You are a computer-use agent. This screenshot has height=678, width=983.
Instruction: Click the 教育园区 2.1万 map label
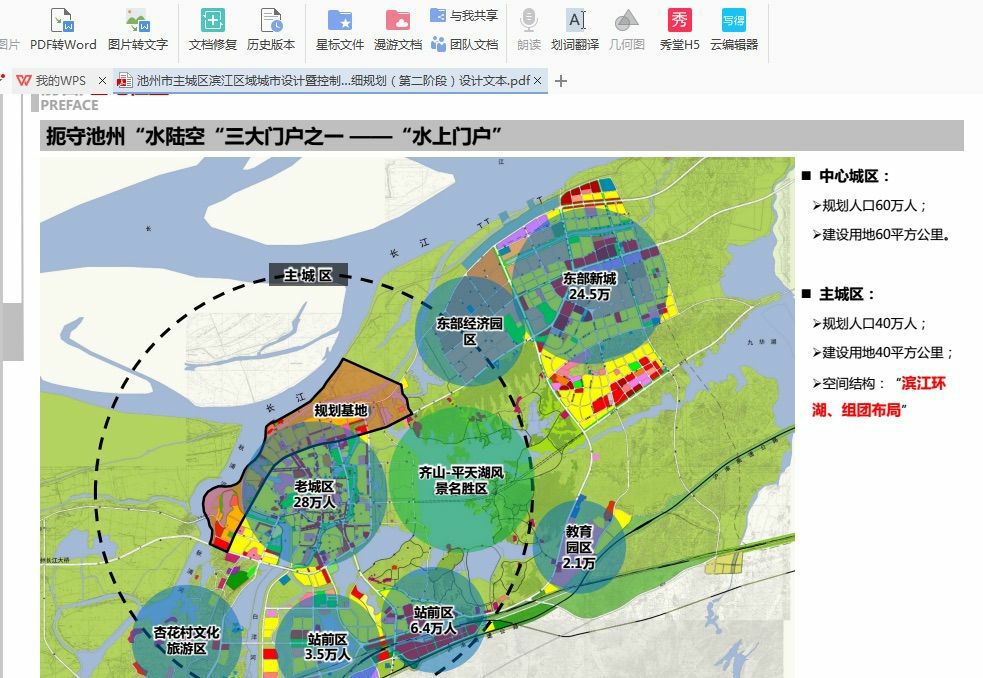578,547
